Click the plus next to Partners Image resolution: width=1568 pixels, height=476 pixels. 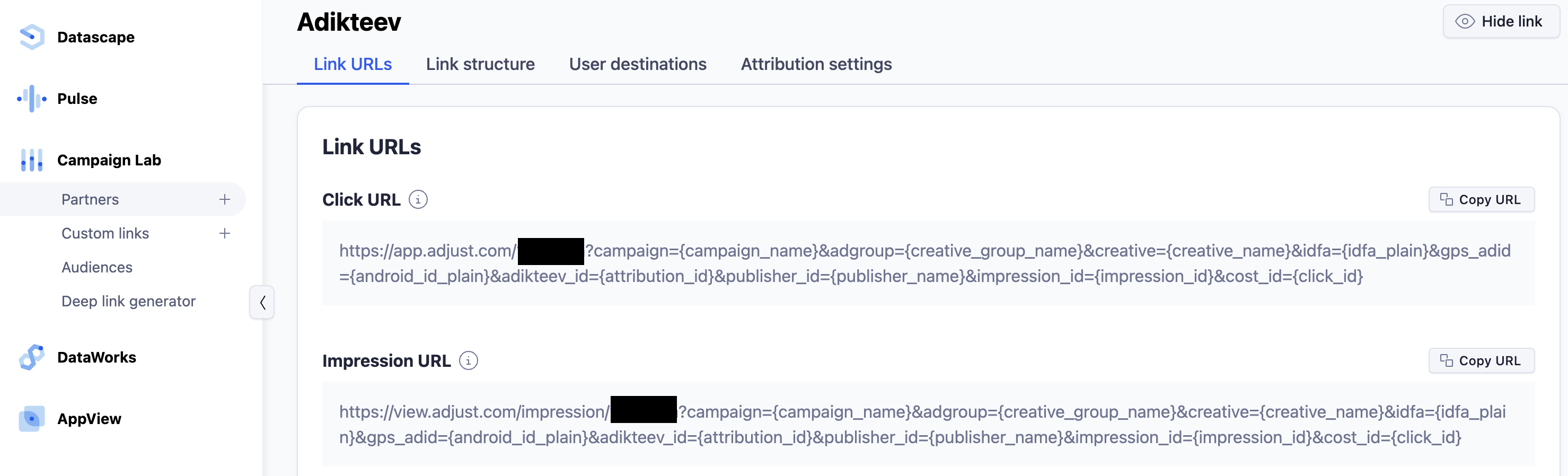(225, 200)
